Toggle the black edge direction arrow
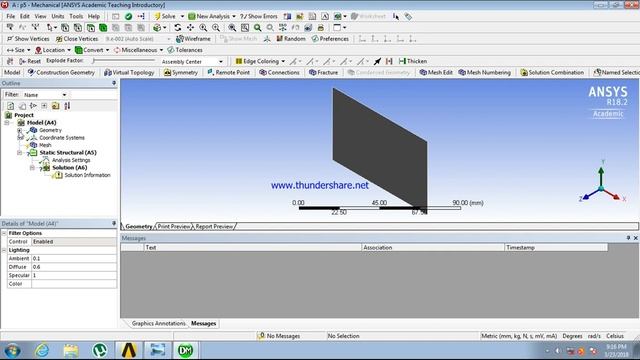The height and width of the screenshot is (360, 640). (377, 61)
